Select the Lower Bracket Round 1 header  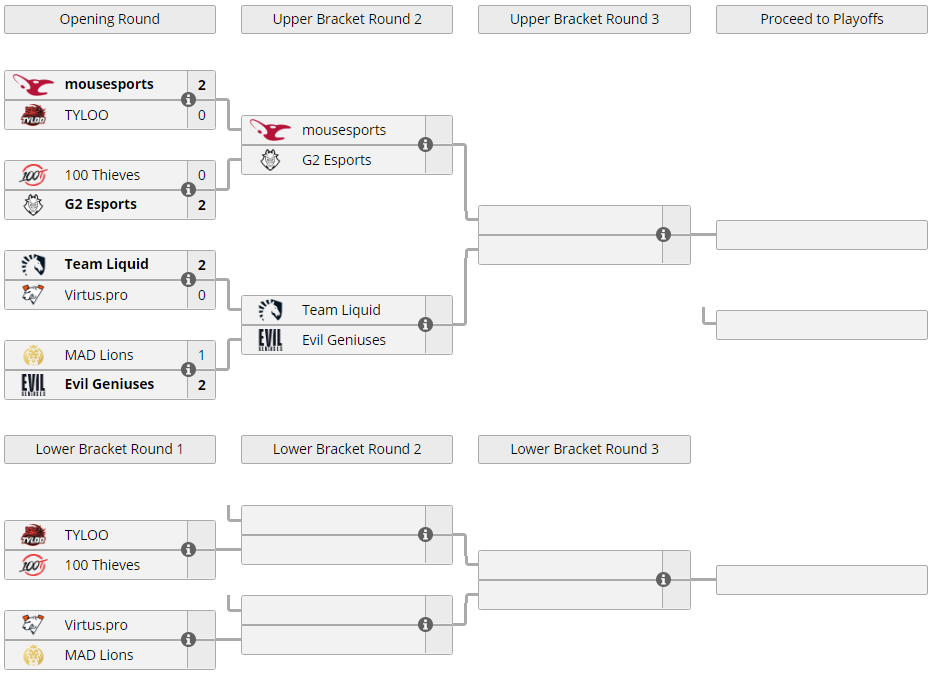[110, 449]
